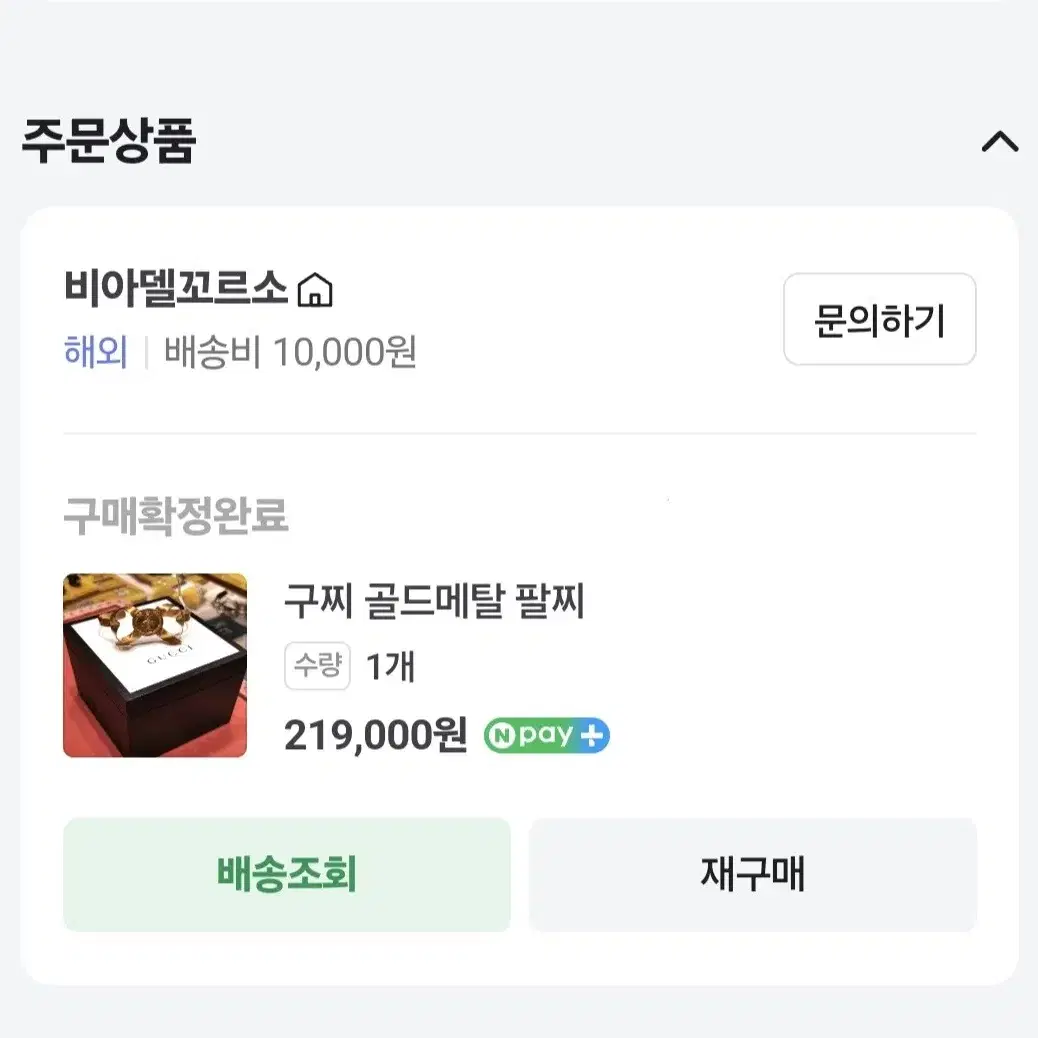Screen dimensions: 1038x1038
Task: Tap the 구매확정완료 status label
Action: 176,516
